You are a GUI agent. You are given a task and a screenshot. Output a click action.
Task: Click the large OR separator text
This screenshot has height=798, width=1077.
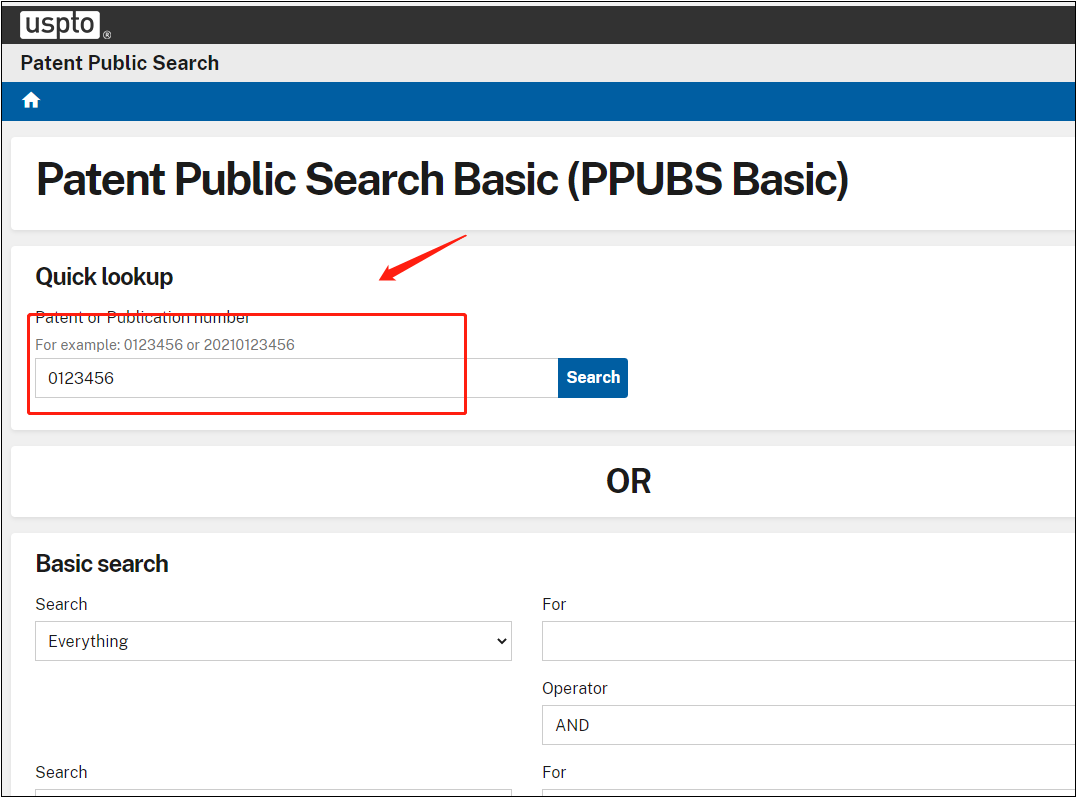point(628,482)
